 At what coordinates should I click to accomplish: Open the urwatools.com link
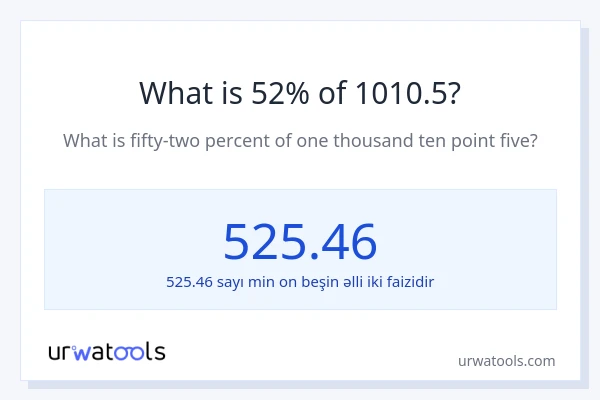pyautogui.click(x=506, y=361)
